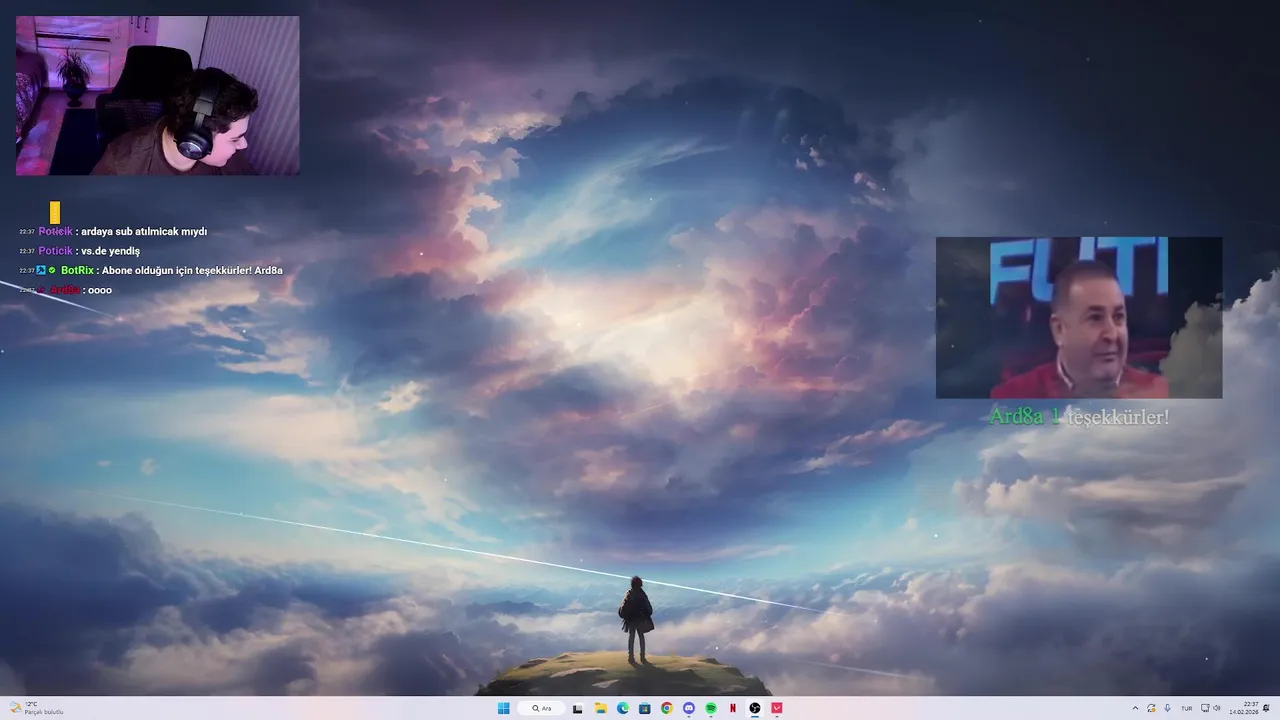The width and height of the screenshot is (1280, 720).
Task: Click the streamer webcam overlay
Action: [157, 95]
